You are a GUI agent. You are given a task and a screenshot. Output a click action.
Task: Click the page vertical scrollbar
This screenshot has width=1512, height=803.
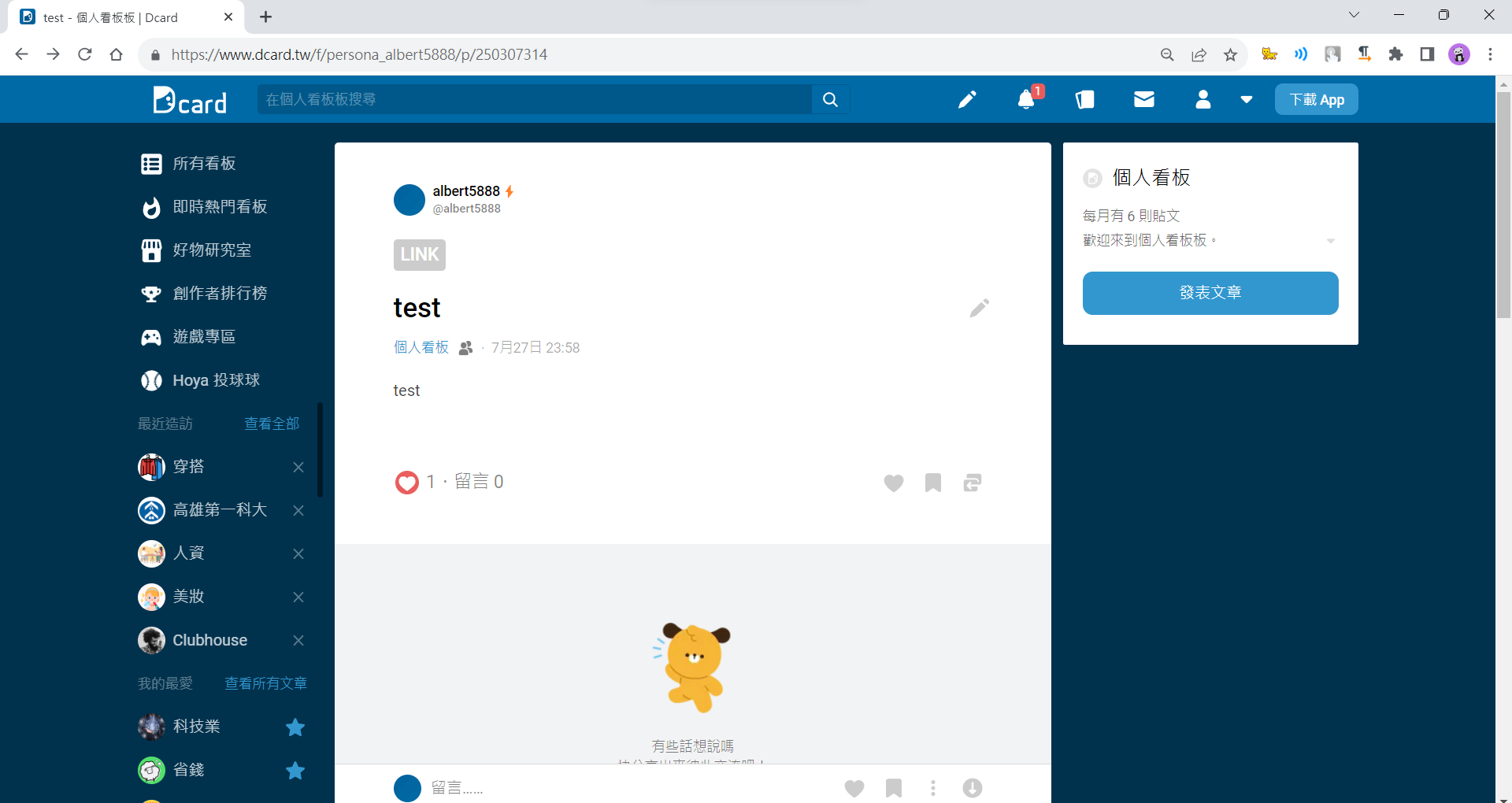[x=1503, y=205]
